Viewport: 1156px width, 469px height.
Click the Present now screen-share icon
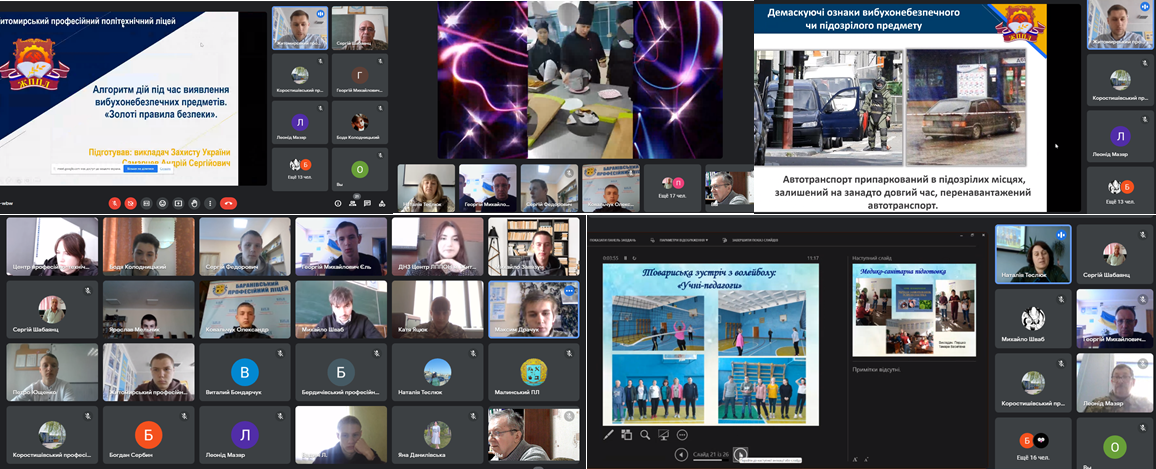(179, 203)
